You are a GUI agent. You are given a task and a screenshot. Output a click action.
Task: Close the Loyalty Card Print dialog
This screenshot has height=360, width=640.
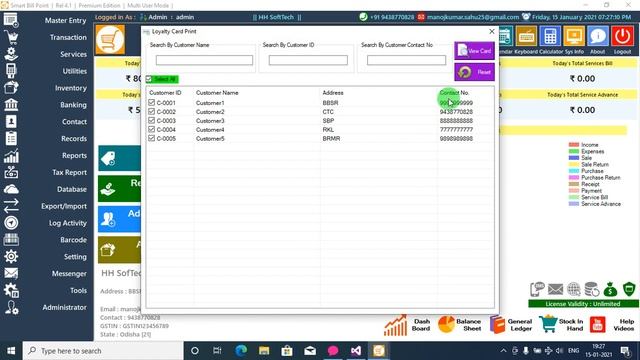click(492, 31)
